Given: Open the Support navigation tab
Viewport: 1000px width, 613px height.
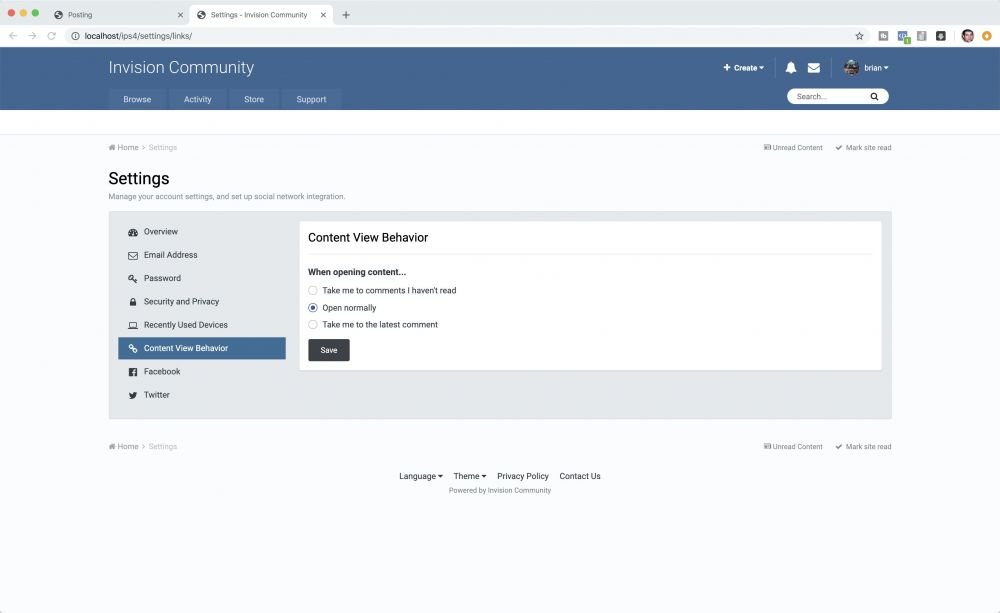Looking at the screenshot, I should click(311, 100).
